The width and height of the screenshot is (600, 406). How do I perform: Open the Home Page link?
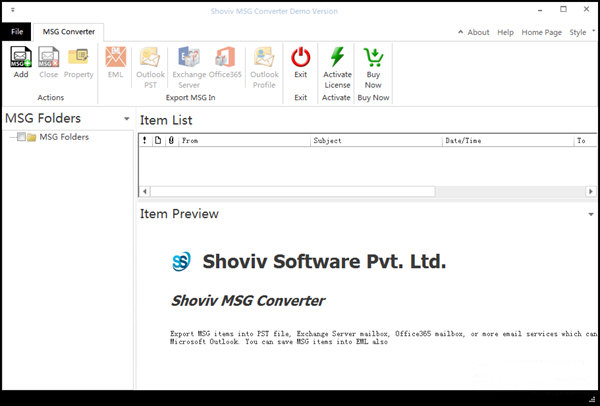(x=541, y=33)
